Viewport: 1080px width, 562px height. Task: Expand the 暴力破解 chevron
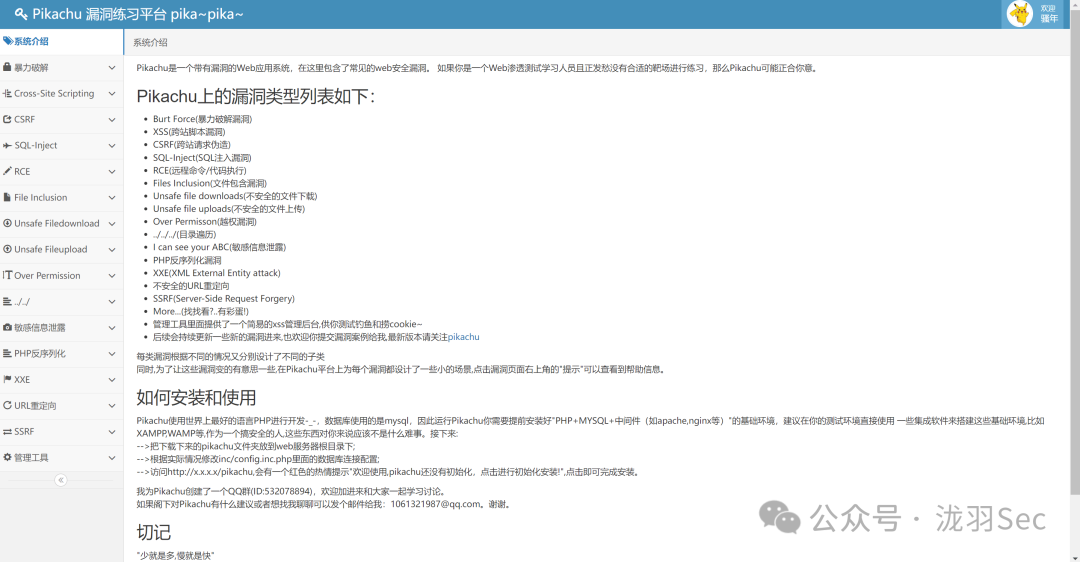[112, 67]
